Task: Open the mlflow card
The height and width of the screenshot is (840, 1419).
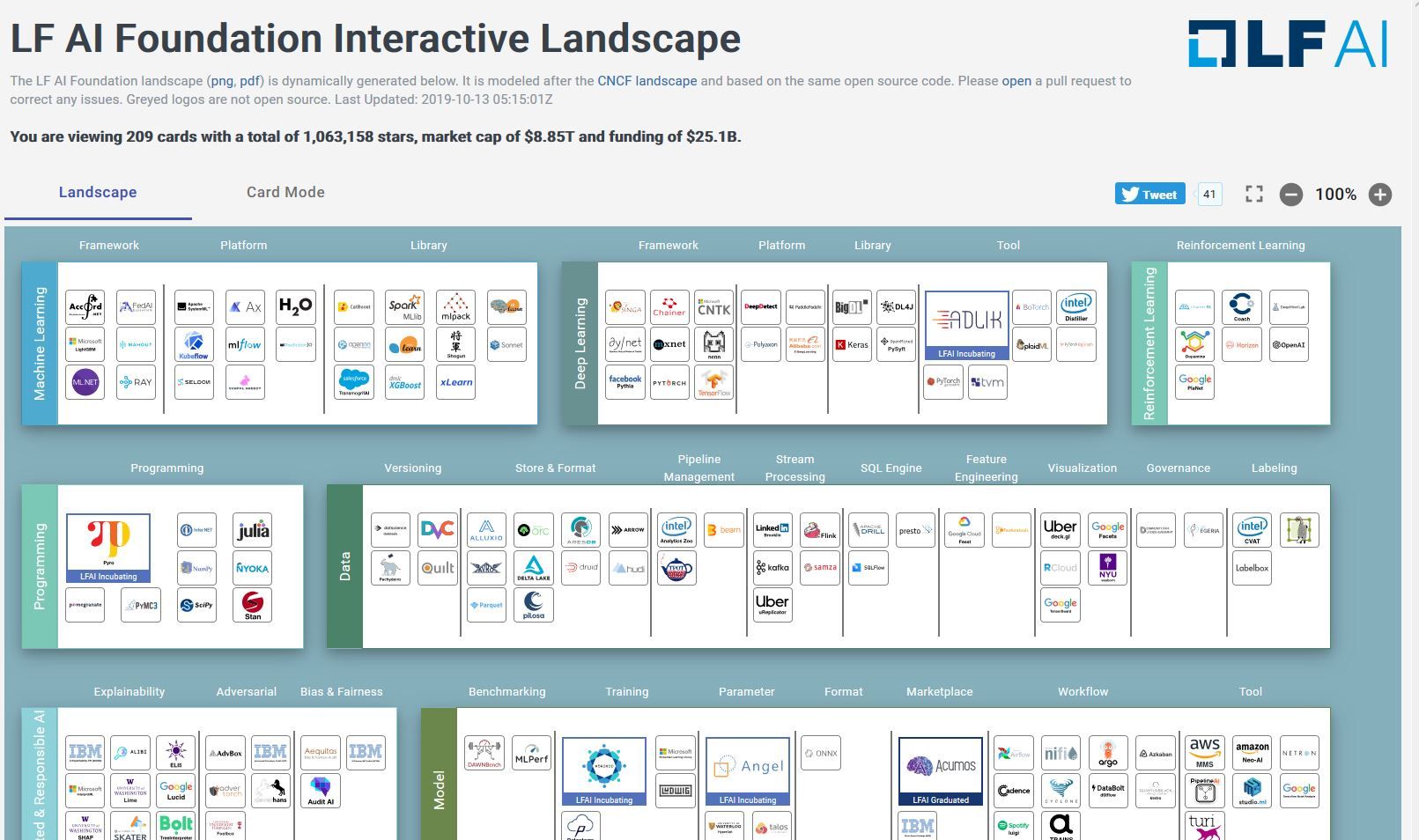Action: point(245,344)
